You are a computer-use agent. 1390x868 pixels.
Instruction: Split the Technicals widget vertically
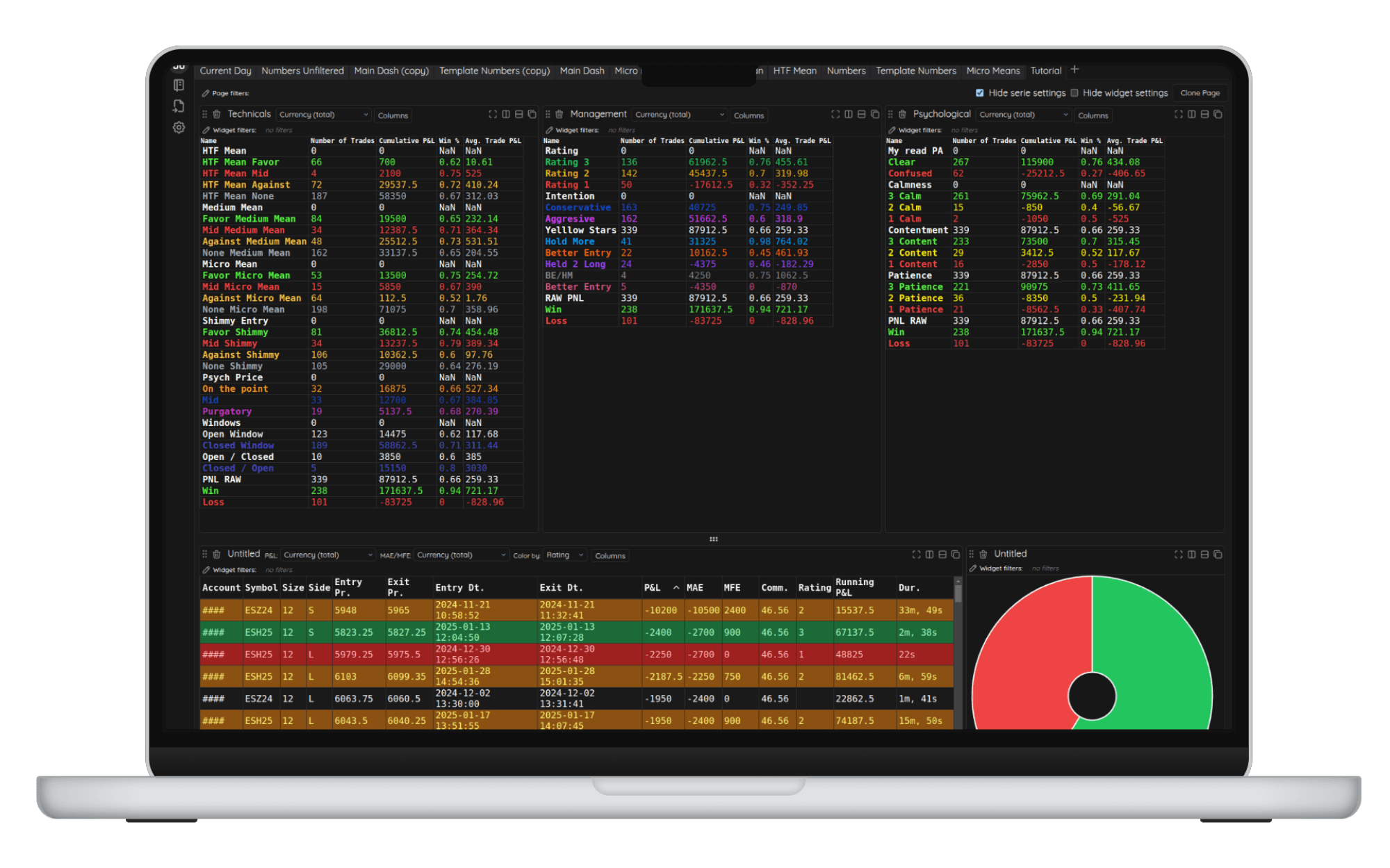(506, 115)
